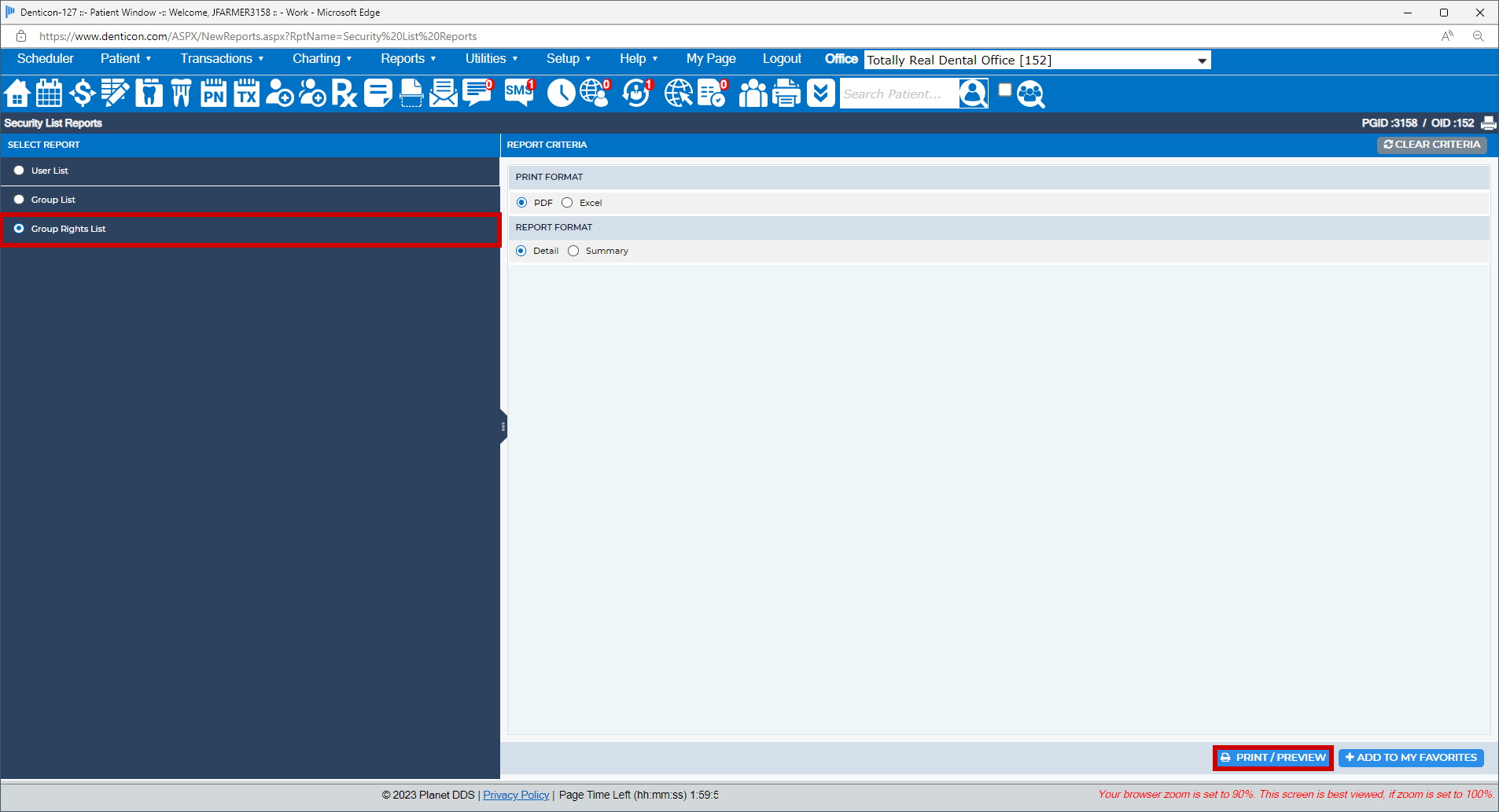Open the Office selection dropdown
This screenshot has height=812, width=1499.
(1037, 61)
